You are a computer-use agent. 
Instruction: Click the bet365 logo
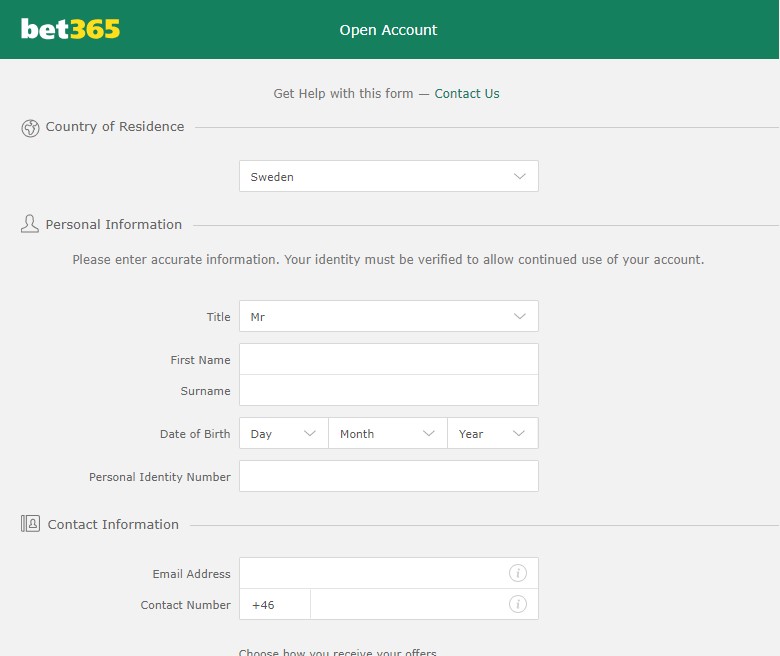(x=70, y=29)
